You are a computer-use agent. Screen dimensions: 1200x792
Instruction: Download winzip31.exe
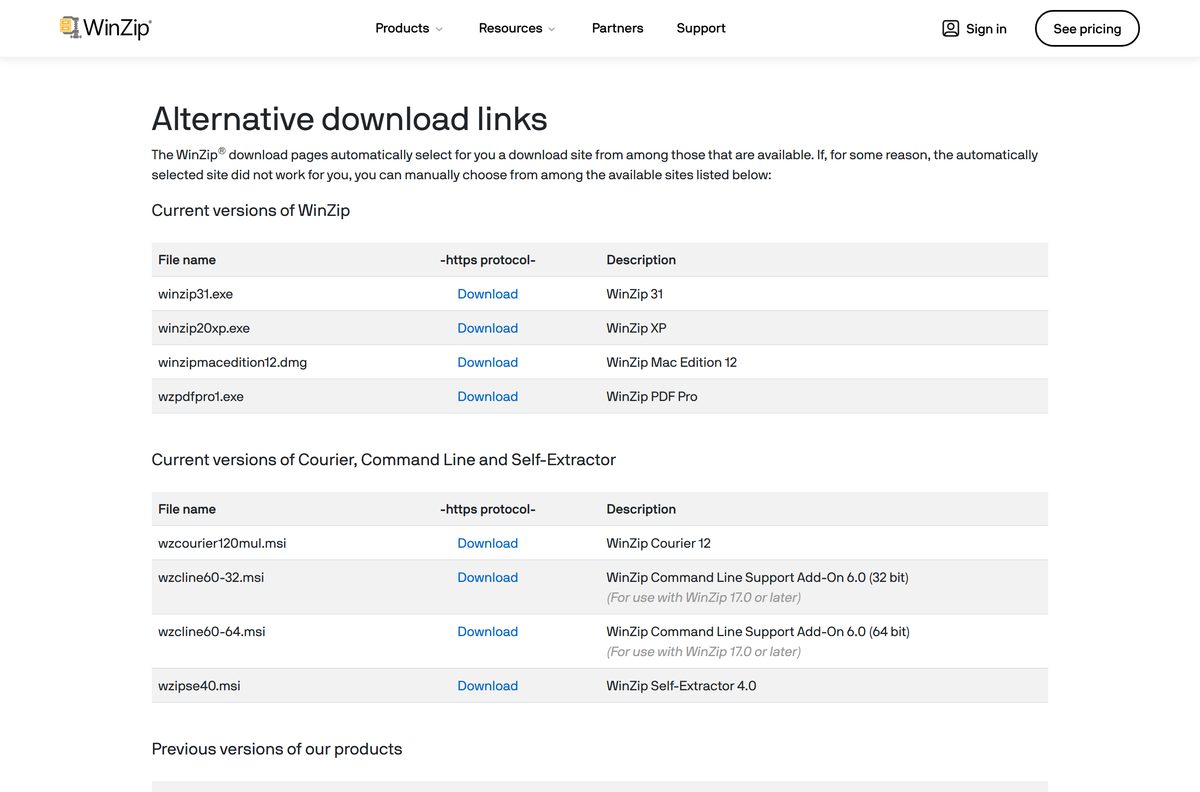487,294
